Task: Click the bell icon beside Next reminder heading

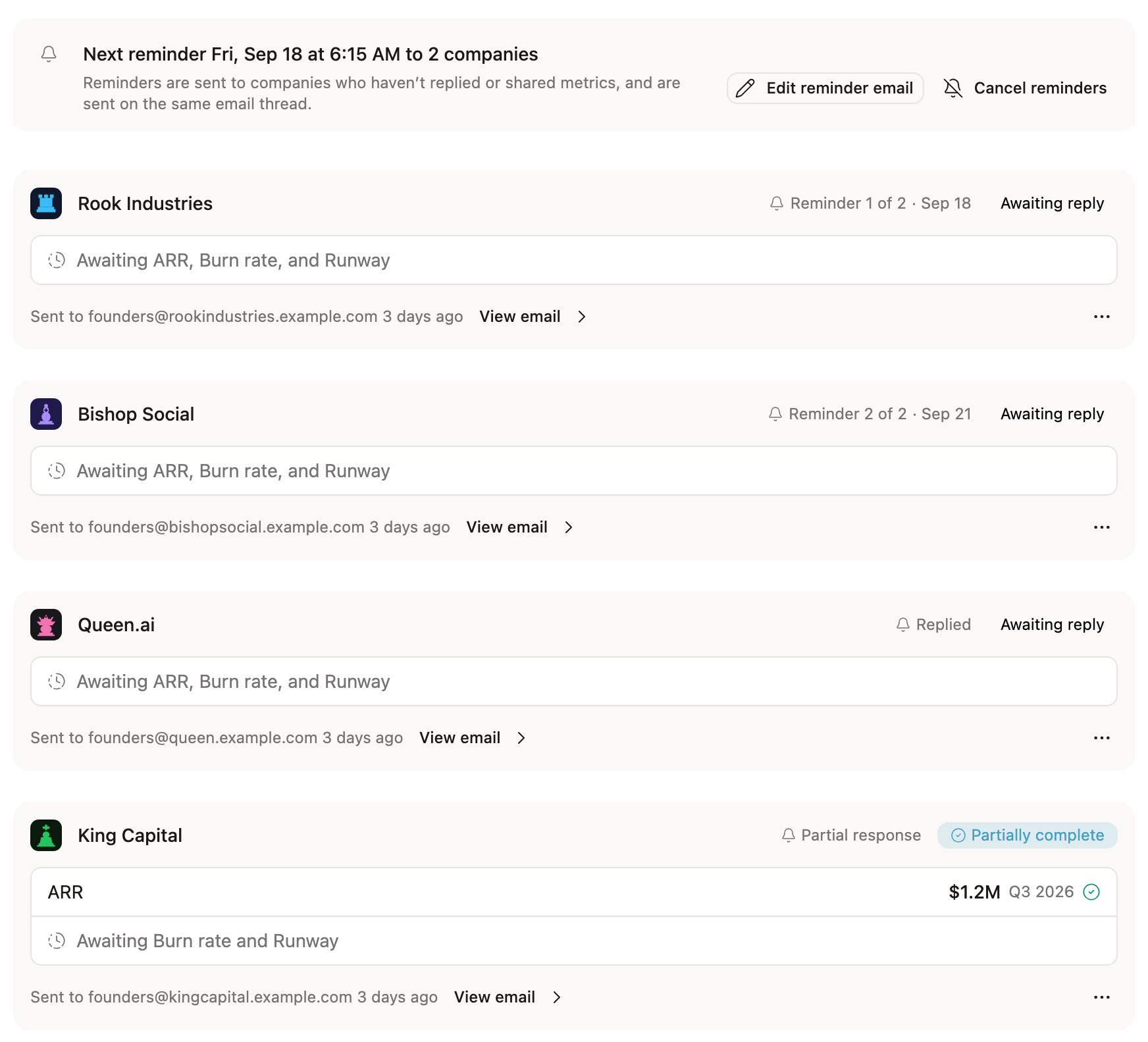Action: tap(49, 54)
